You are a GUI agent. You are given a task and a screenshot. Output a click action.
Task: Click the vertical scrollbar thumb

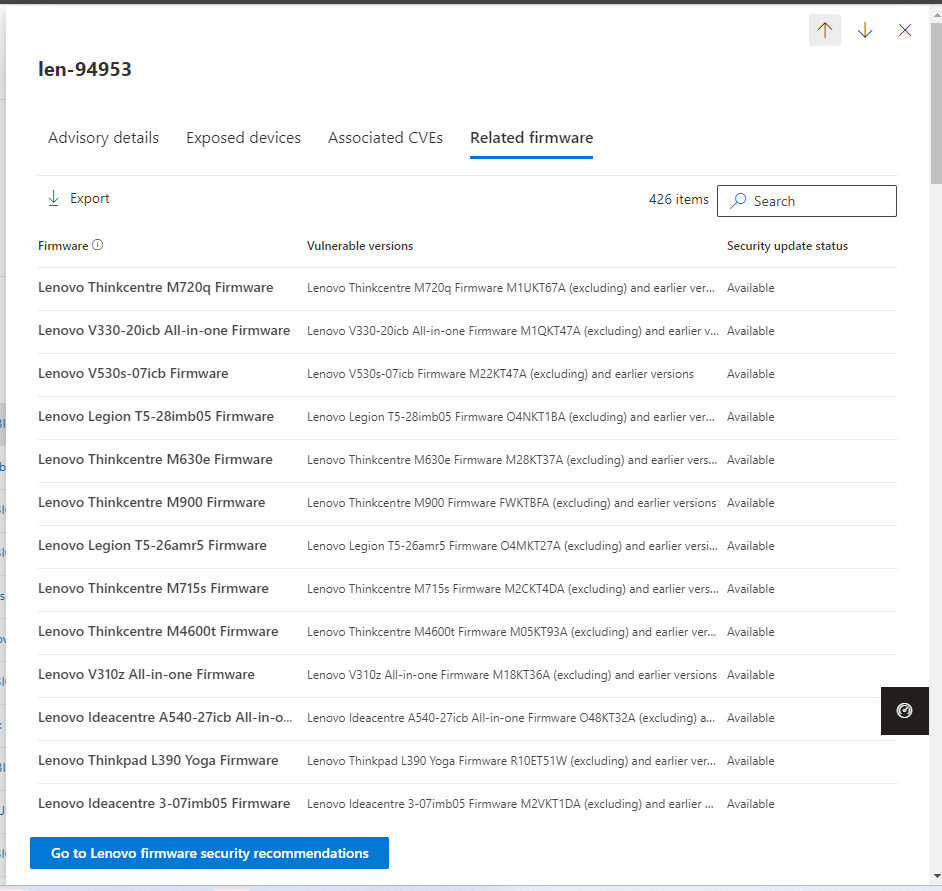pos(936,102)
